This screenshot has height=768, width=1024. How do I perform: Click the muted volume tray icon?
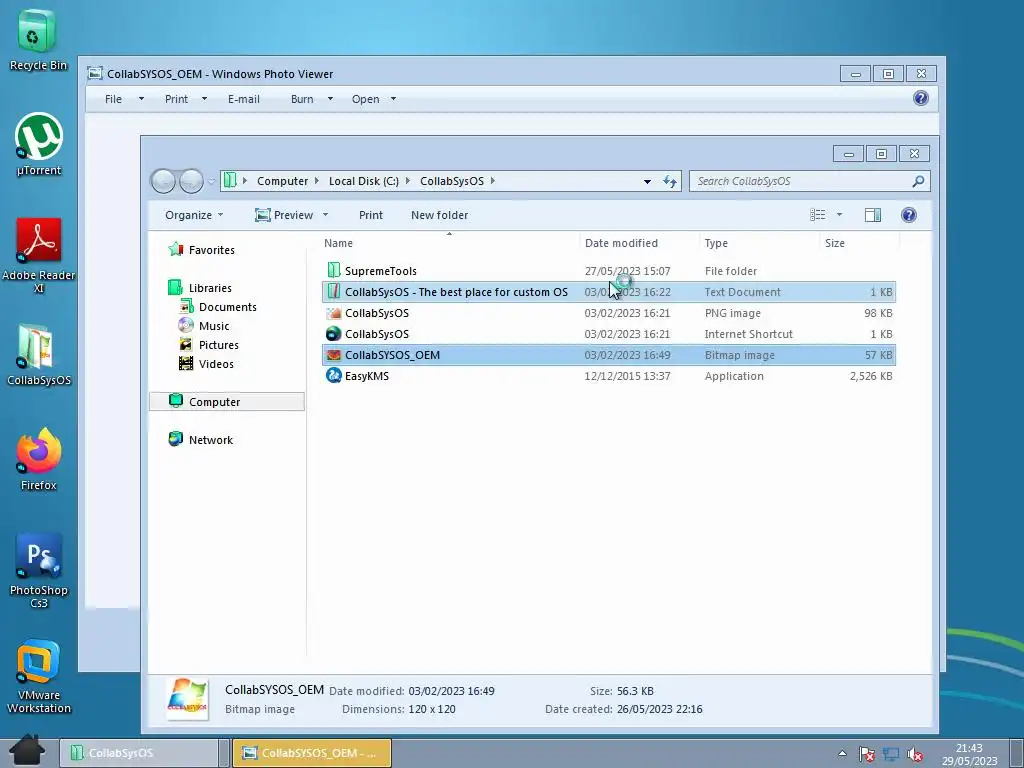(x=915, y=754)
